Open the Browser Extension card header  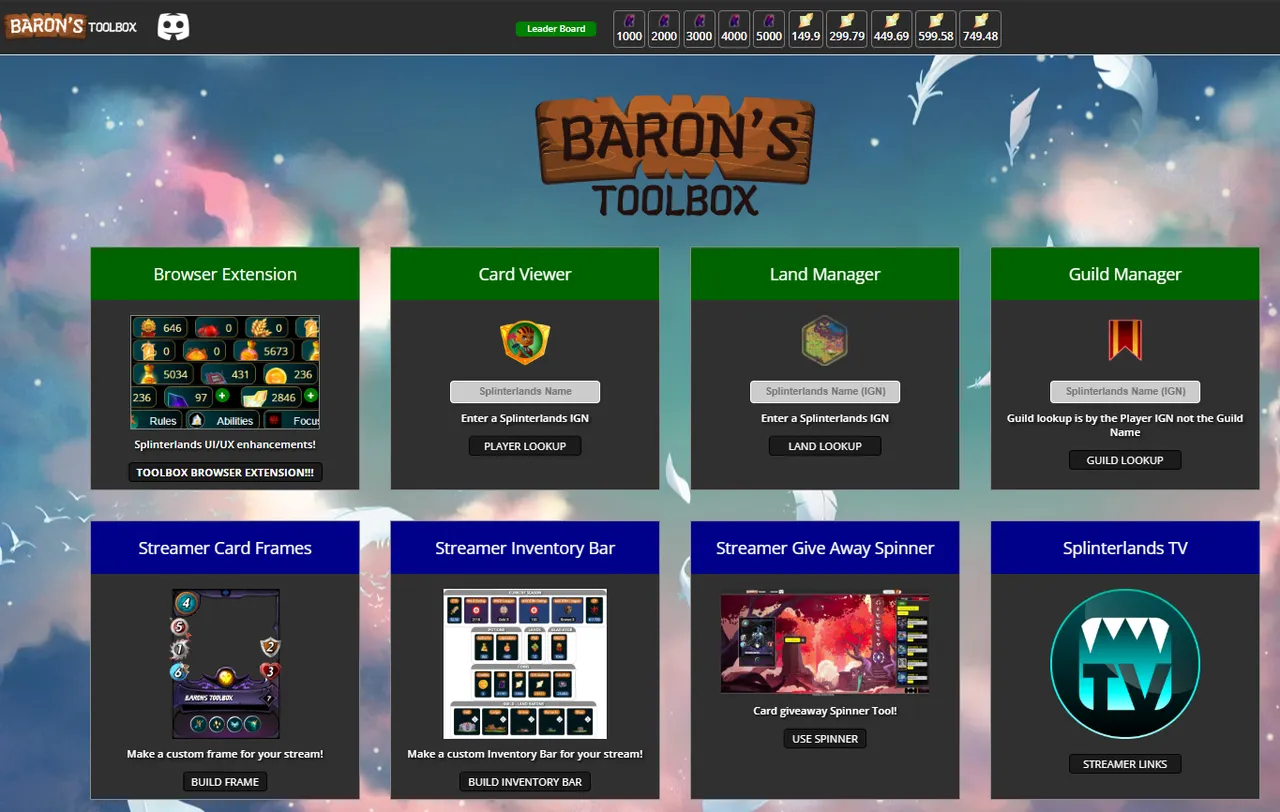coord(225,274)
